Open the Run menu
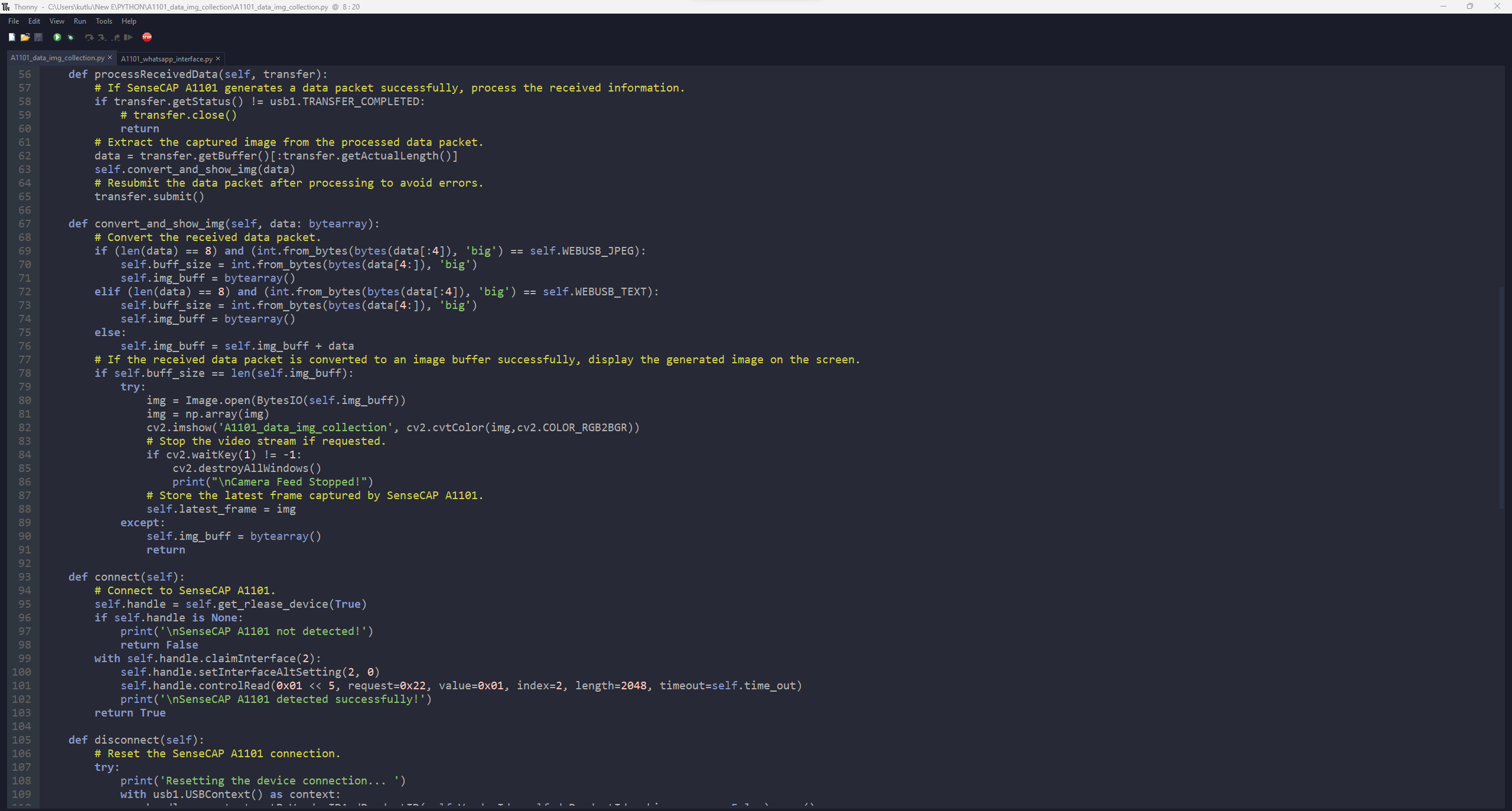This screenshot has height=811, width=1512. pos(80,21)
